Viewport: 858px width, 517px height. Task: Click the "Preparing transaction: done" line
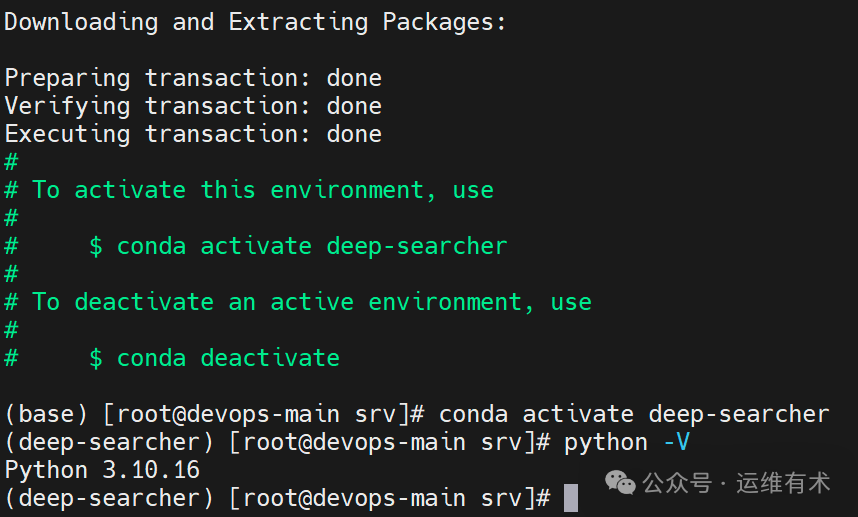(x=193, y=78)
